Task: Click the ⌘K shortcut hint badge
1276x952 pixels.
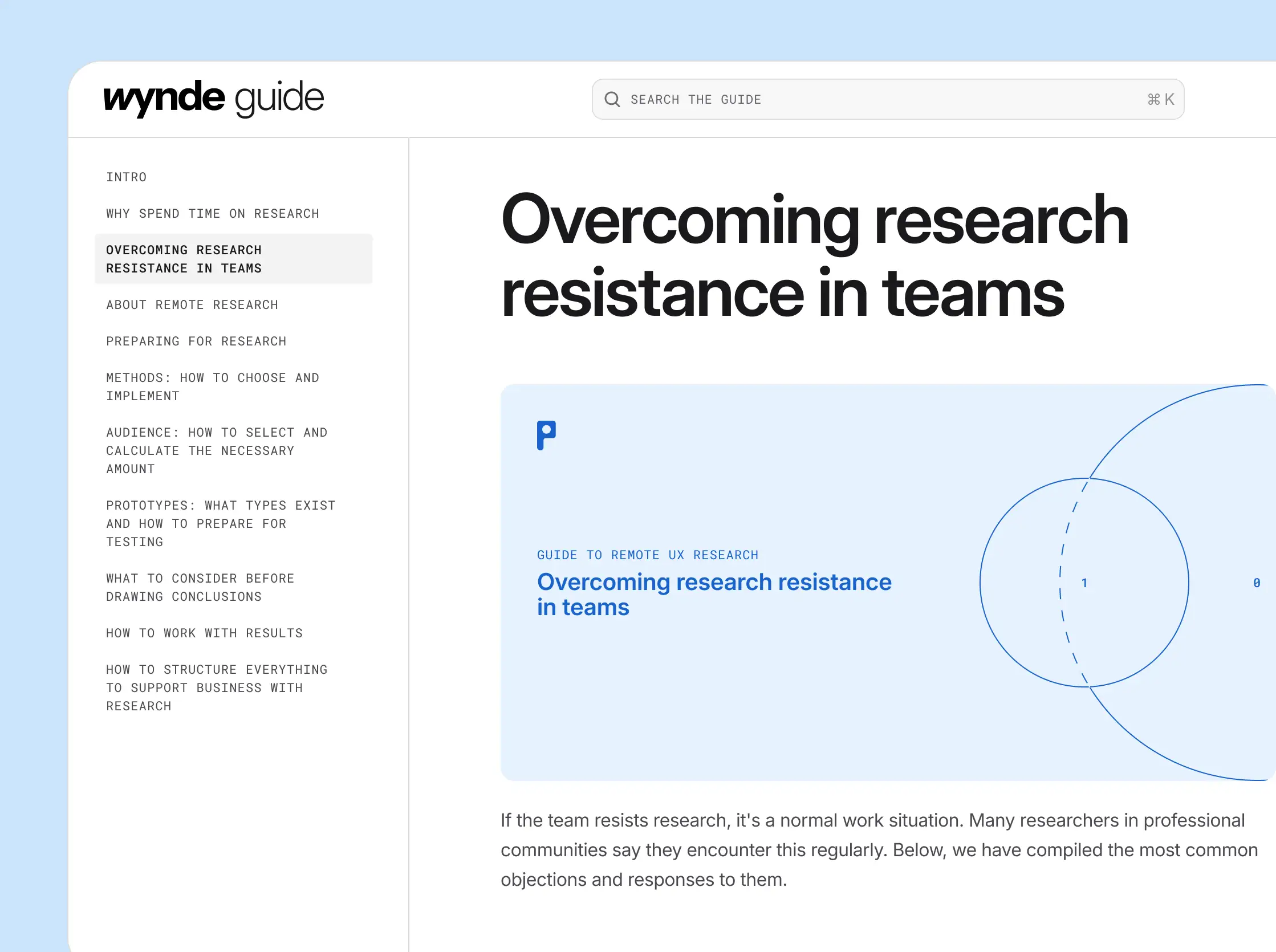Action: (x=1160, y=100)
